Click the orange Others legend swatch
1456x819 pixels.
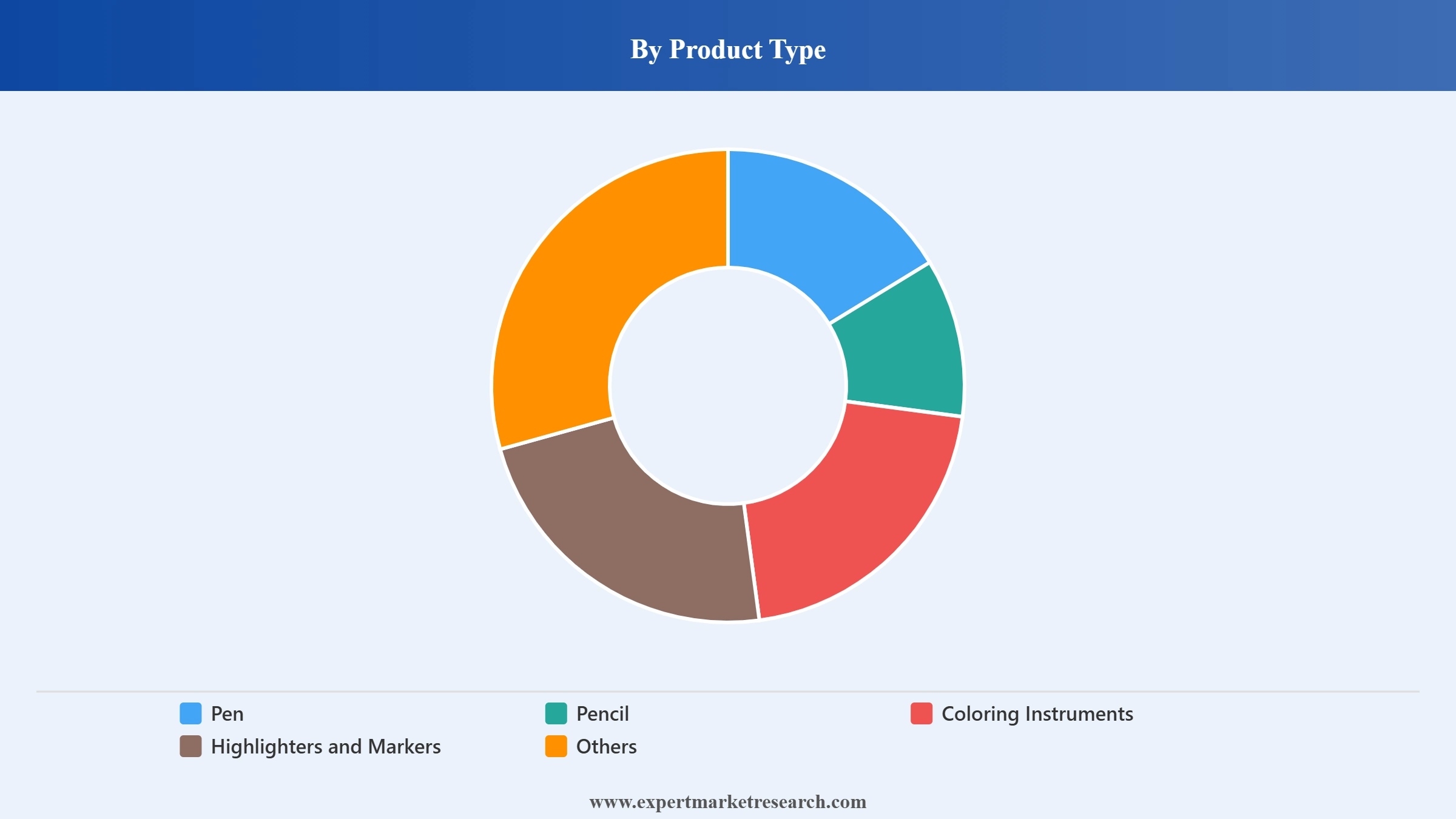(556, 746)
